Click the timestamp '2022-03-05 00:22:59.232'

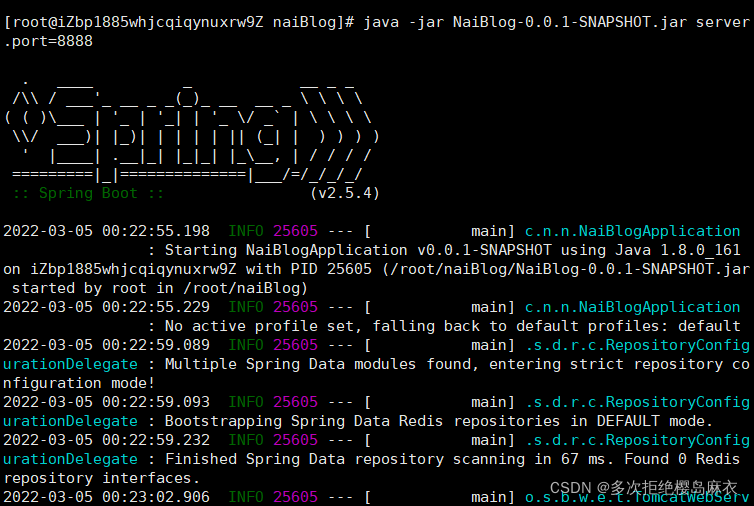point(107,440)
